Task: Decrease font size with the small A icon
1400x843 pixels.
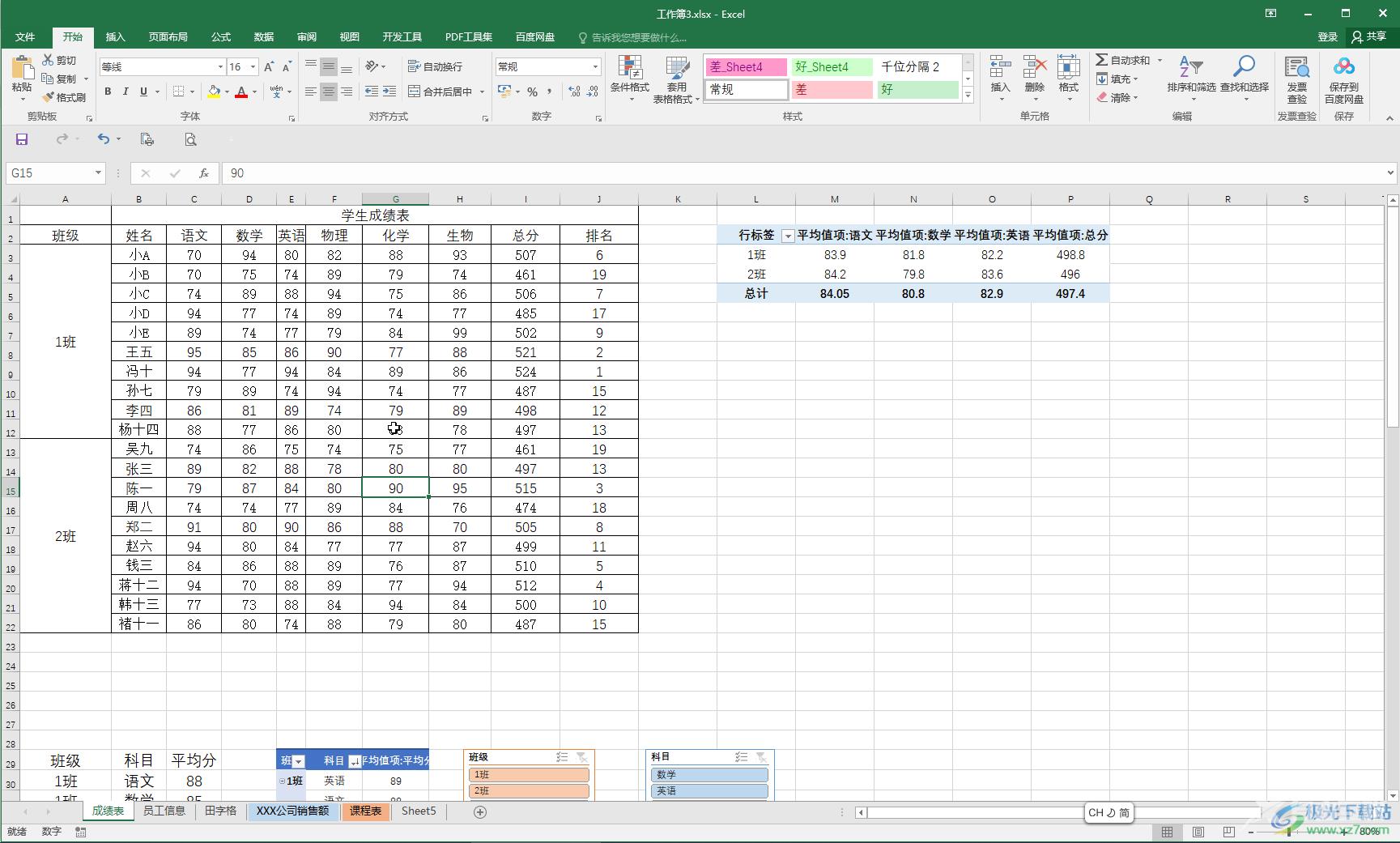Action: click(287, 67)
